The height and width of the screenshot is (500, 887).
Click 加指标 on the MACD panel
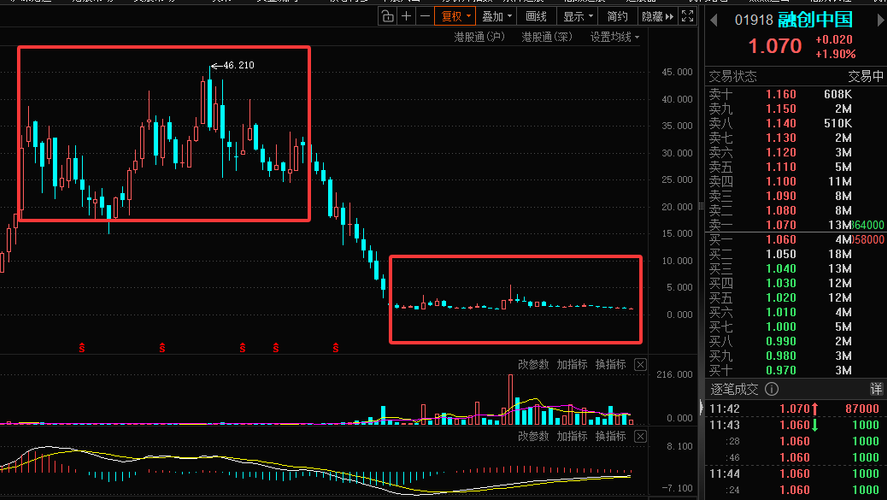pyautogui.click(x=572, y=437)
